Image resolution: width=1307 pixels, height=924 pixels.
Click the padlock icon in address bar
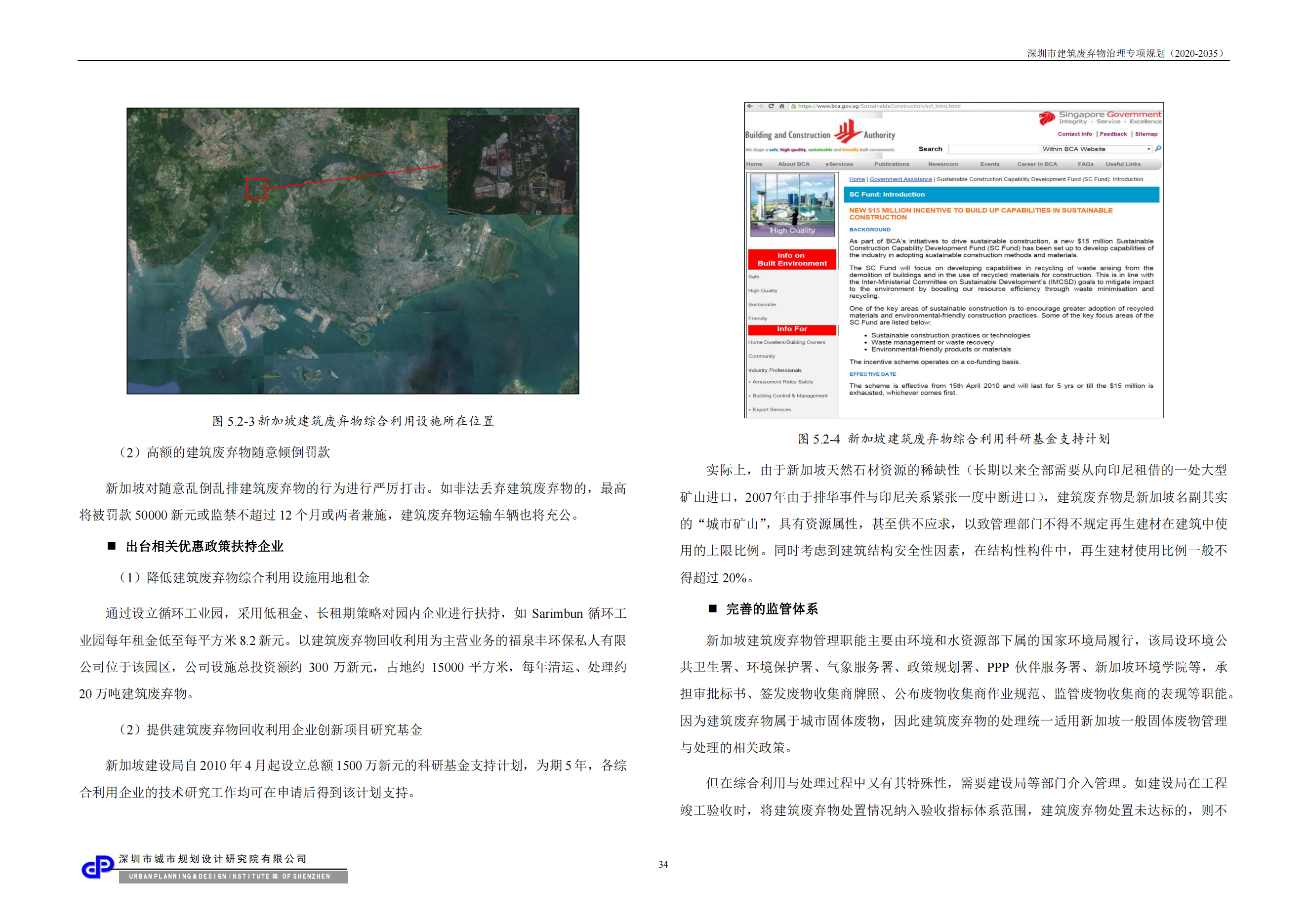[793, 106]
